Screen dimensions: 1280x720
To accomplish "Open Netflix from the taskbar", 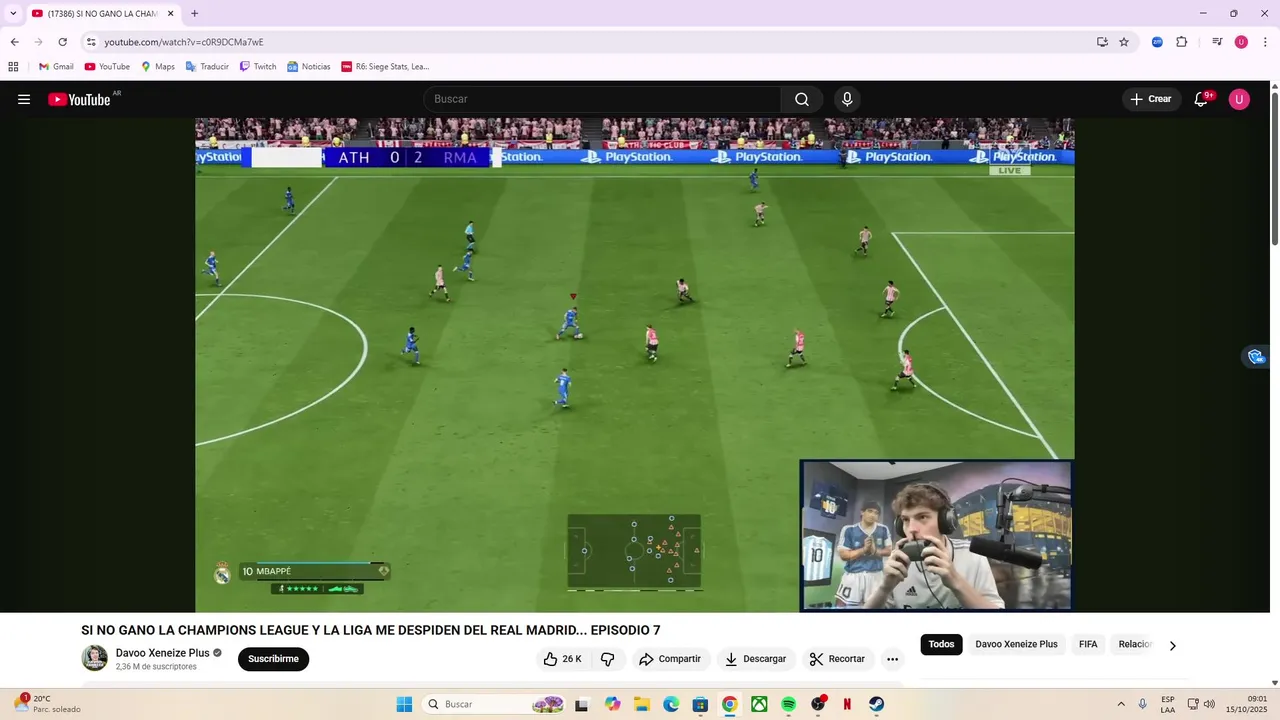I will (x=847, y=704).
